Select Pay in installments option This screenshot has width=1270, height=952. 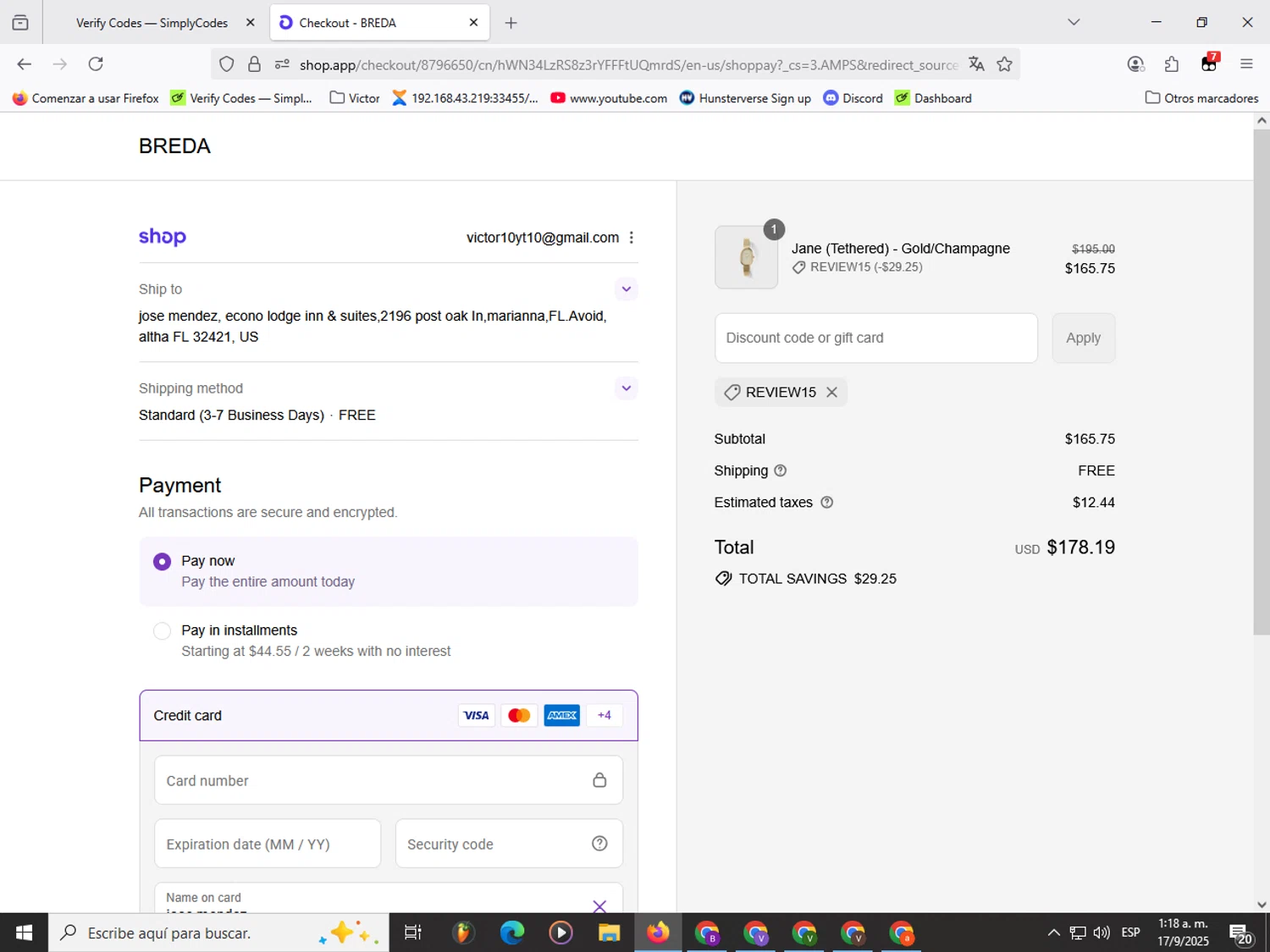click(162, 631)
